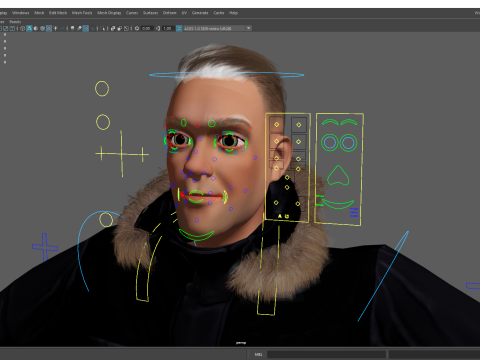Toggle multisample anti-aliasing icon
Viewport: 480px width, 360px height.
point(86,28)
